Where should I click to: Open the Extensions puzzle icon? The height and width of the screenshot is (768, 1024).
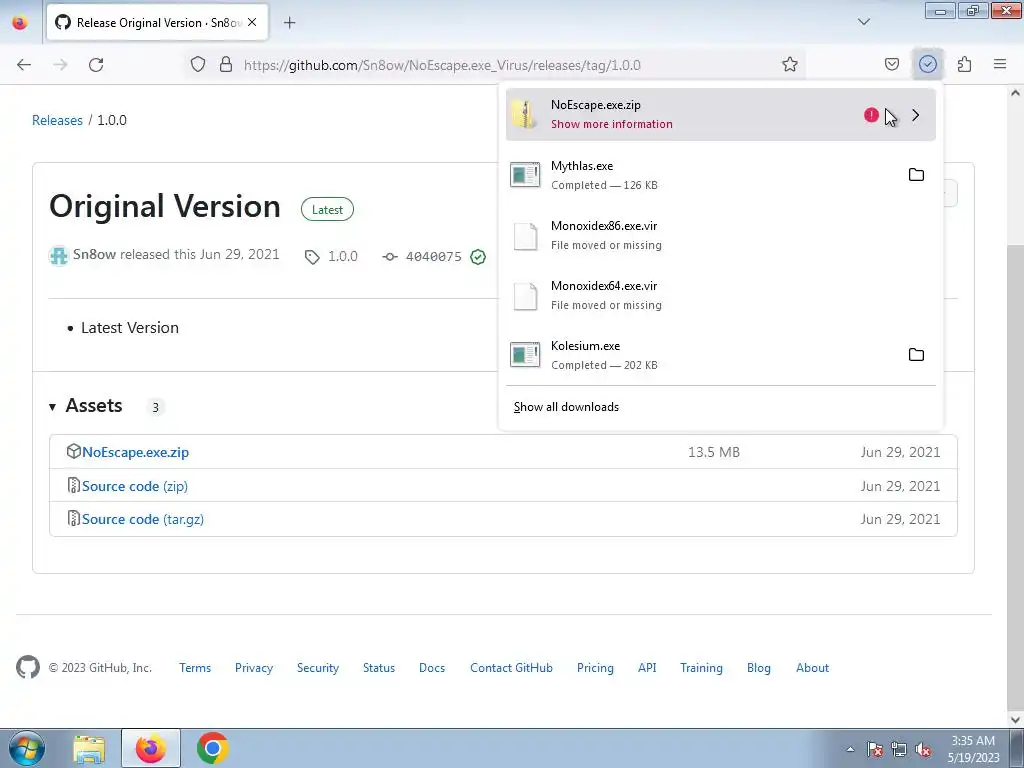[x=964, y=64]
